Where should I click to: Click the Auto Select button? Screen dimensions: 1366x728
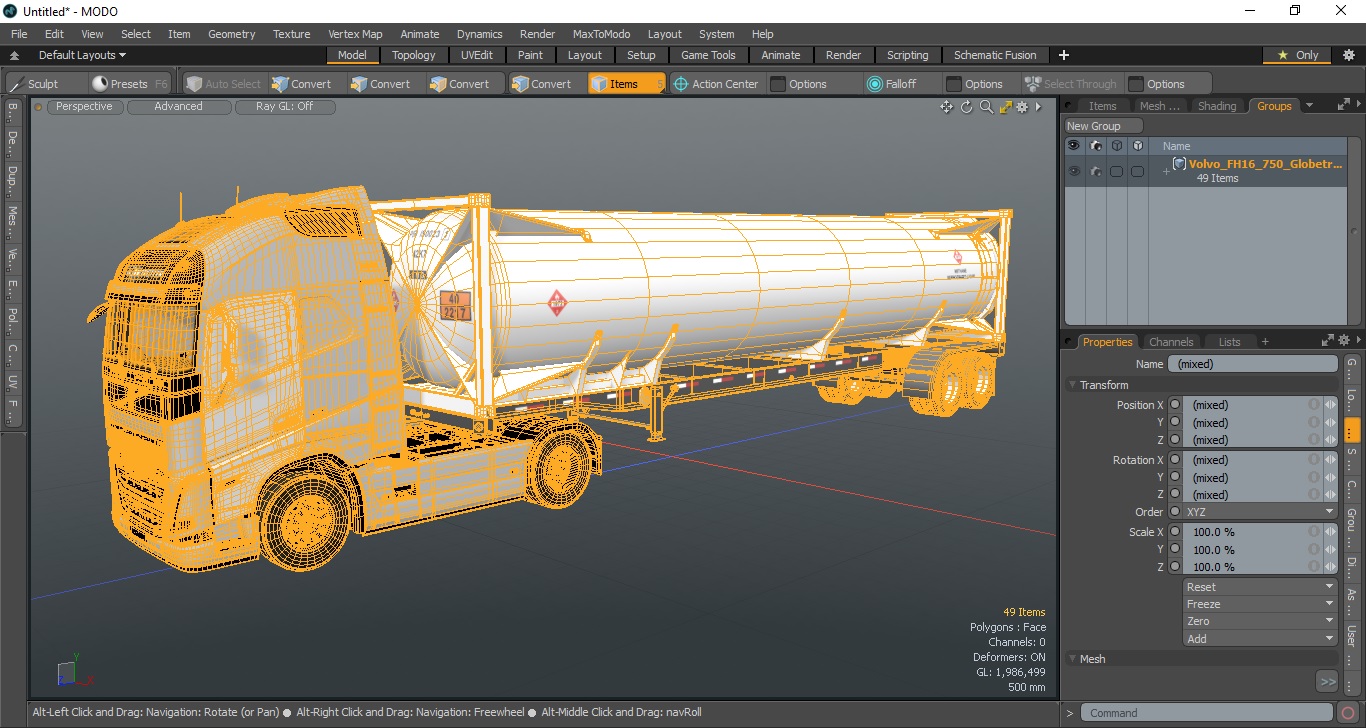[224, 84]
